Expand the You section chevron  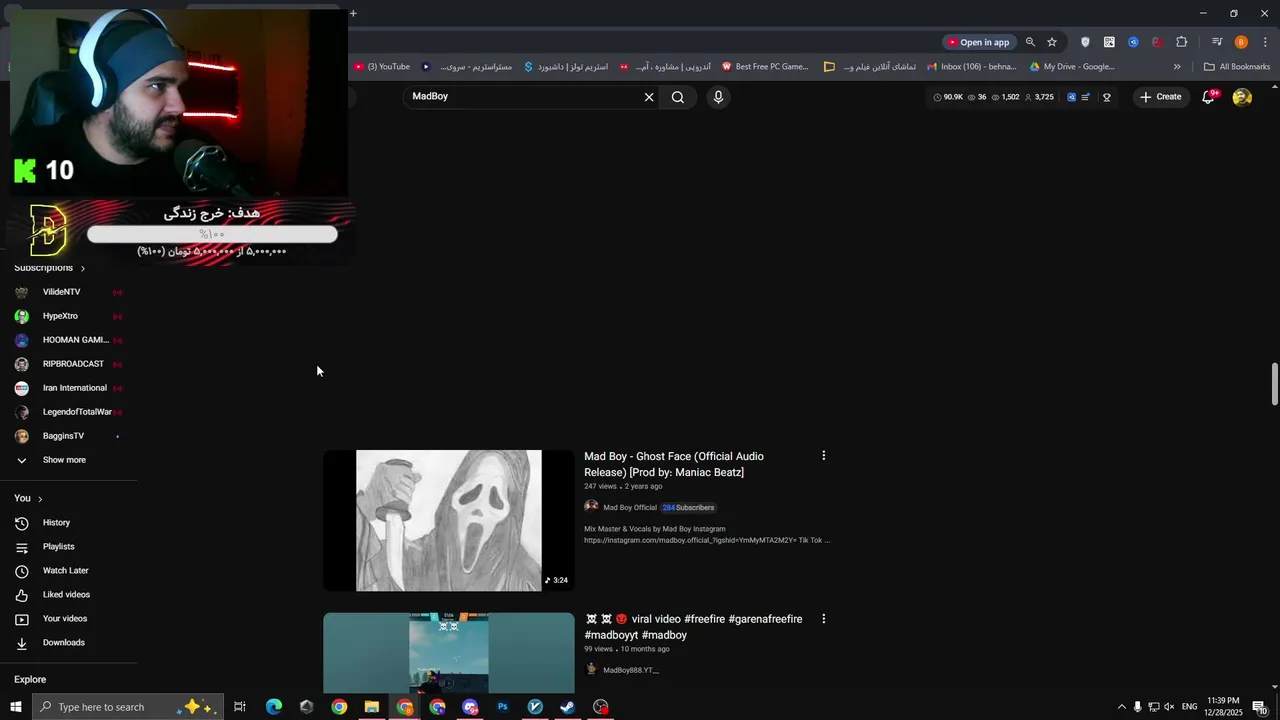pos(40,499)
